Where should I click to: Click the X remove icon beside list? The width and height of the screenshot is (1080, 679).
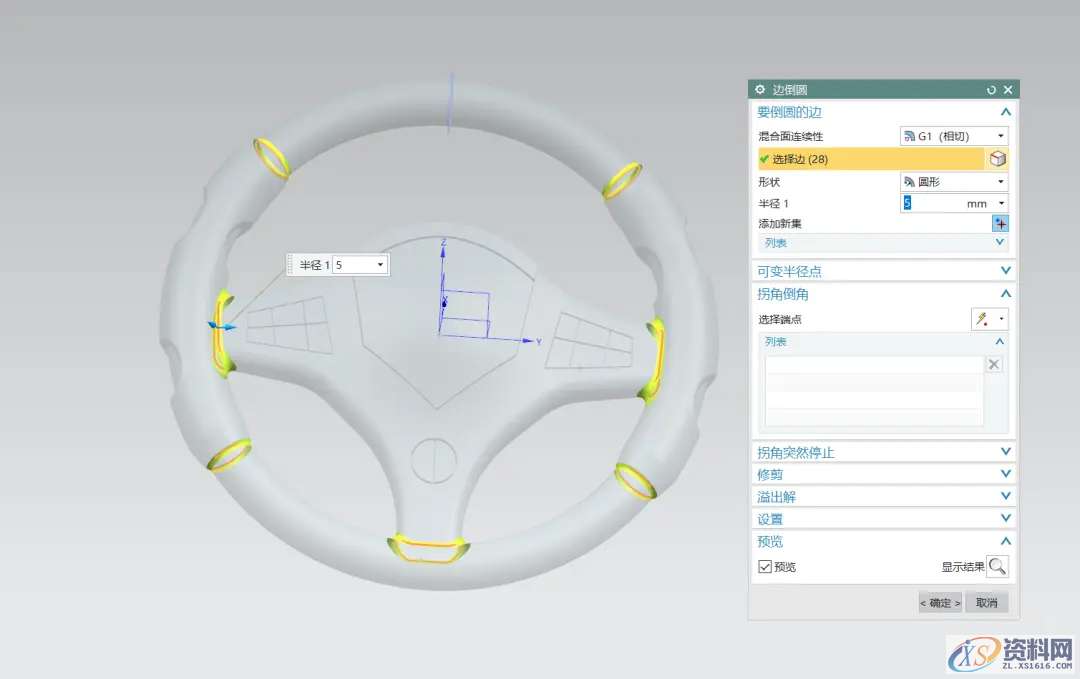click(994, 364)
